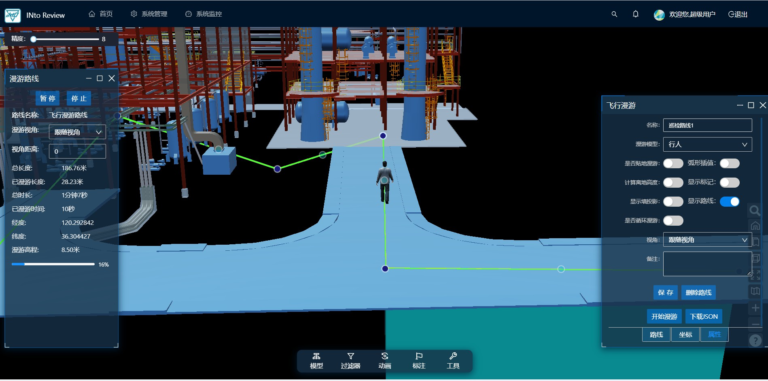This screenshot has height=381, width=768.
Task: Toggle fullscreen icon in right side toolbar
Action: (x=755, y=275)
